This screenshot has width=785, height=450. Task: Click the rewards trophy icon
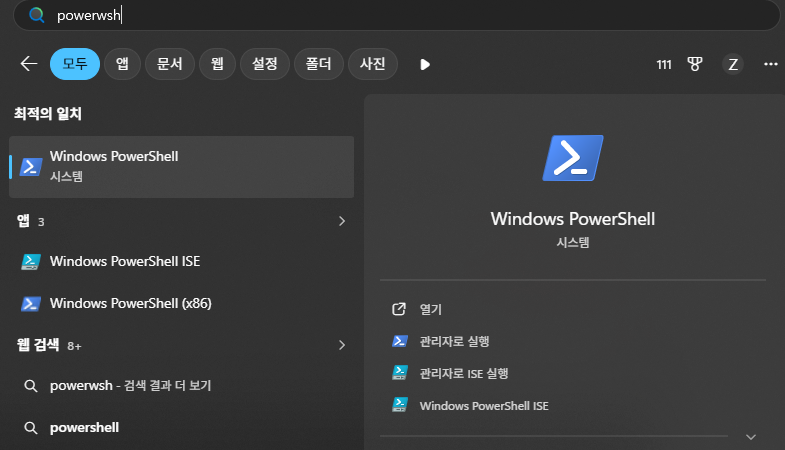point(695,64)
